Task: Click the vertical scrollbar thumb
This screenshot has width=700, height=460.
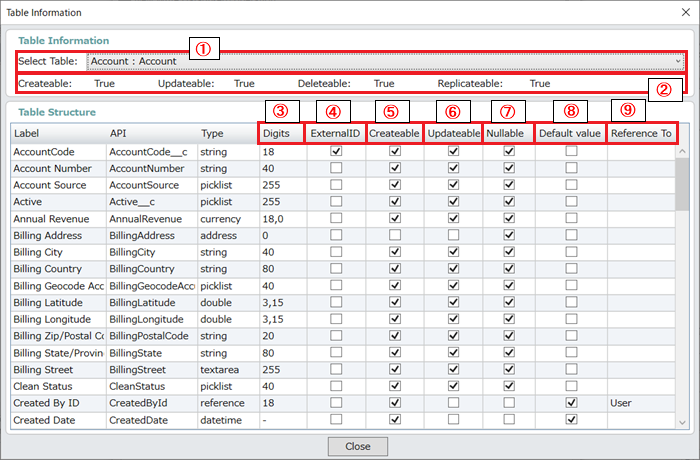Action: pos(682,184)
